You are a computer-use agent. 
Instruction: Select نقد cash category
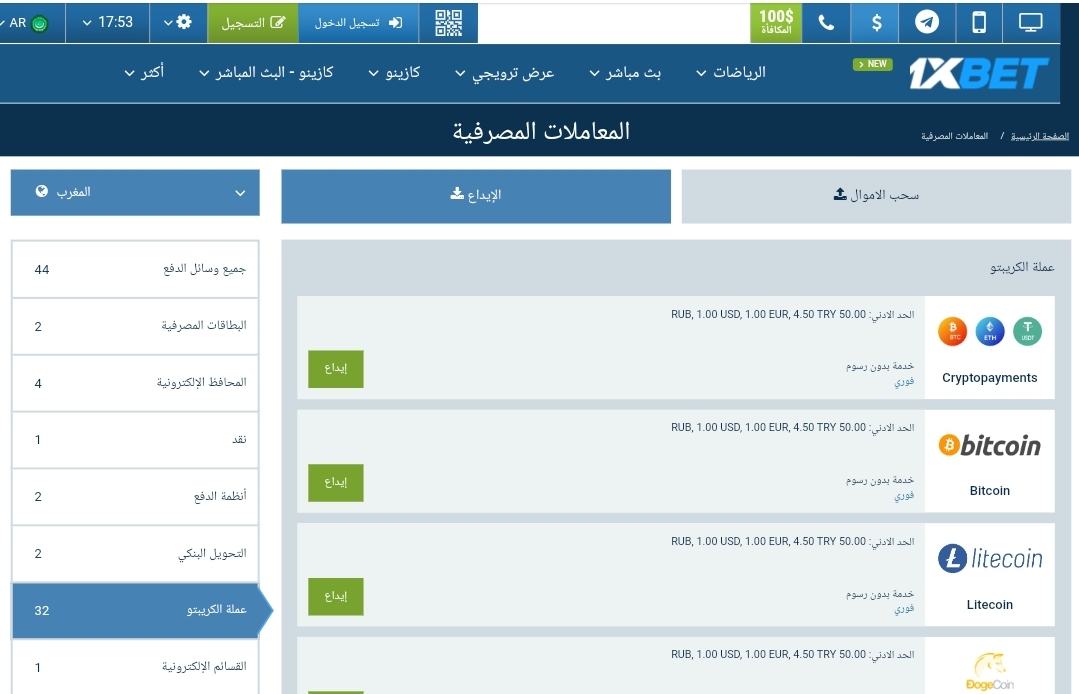point(136,440)
